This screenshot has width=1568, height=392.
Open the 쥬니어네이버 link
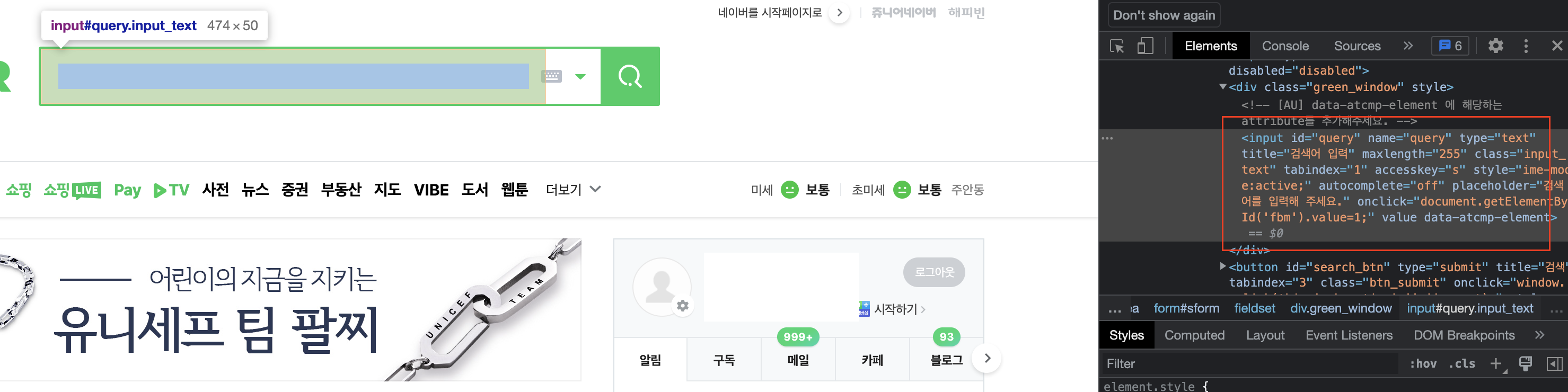(903, 12)
